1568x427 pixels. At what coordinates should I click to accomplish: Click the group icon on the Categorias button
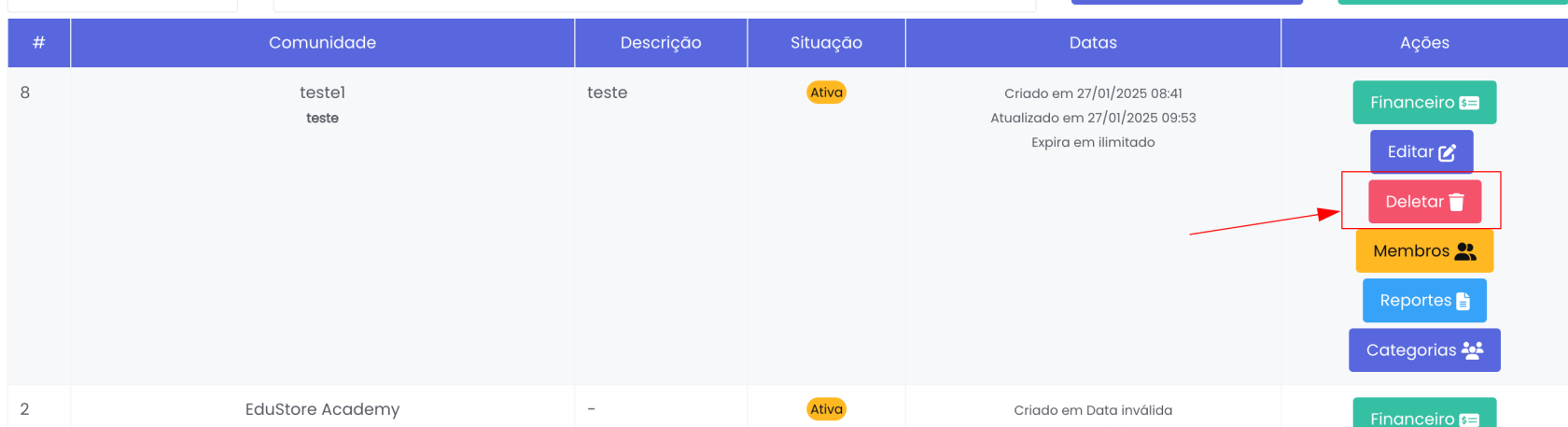coord(1472,350)
